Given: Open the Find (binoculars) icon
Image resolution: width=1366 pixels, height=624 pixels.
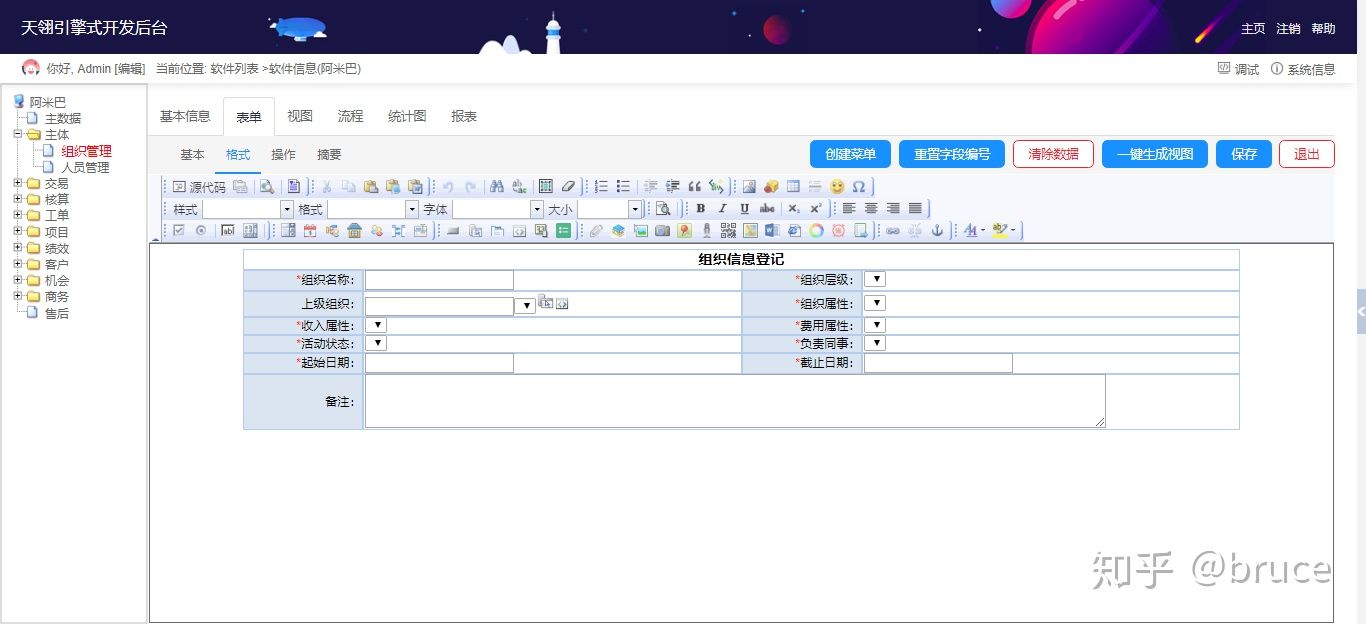Looking at the screenshot, I should tap(496, 186).
